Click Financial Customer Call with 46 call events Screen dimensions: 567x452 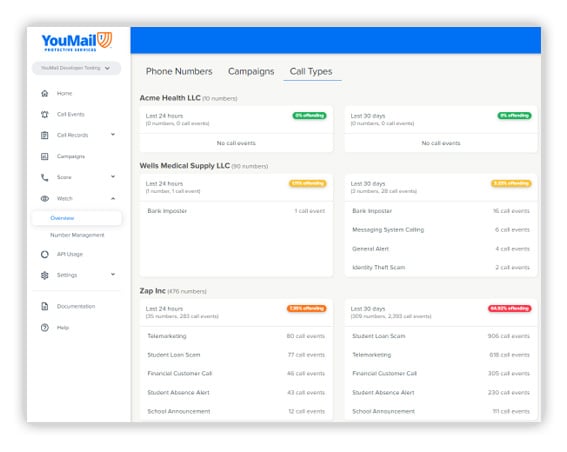[236, 374]
